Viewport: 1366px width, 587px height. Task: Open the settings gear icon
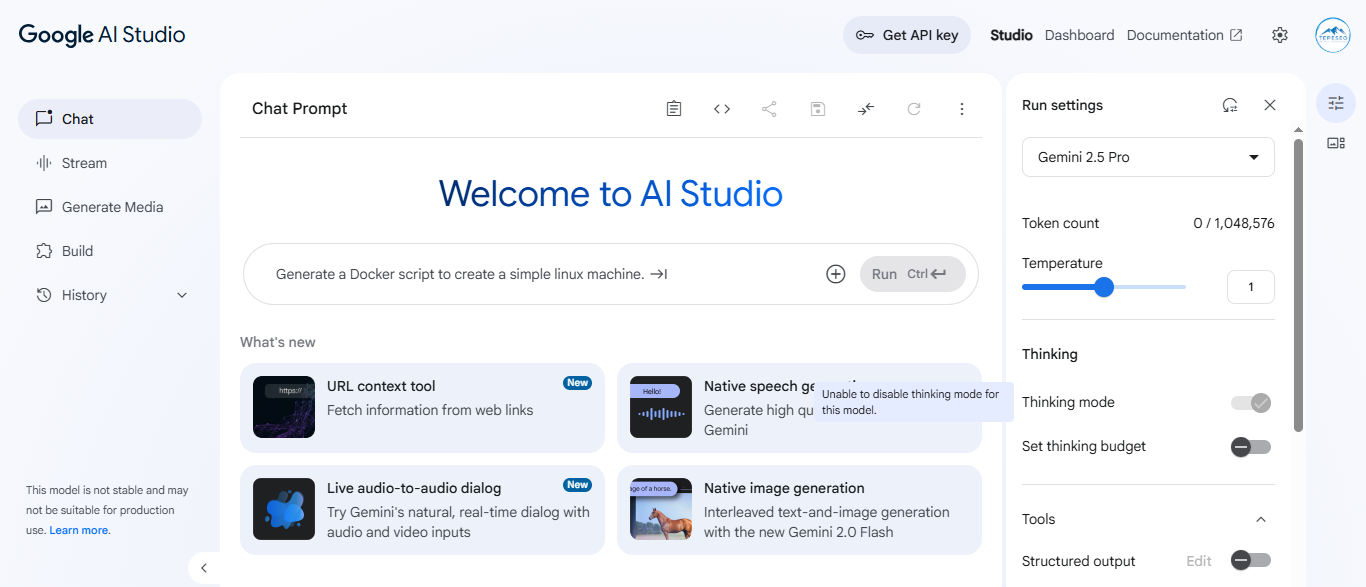1280,35
